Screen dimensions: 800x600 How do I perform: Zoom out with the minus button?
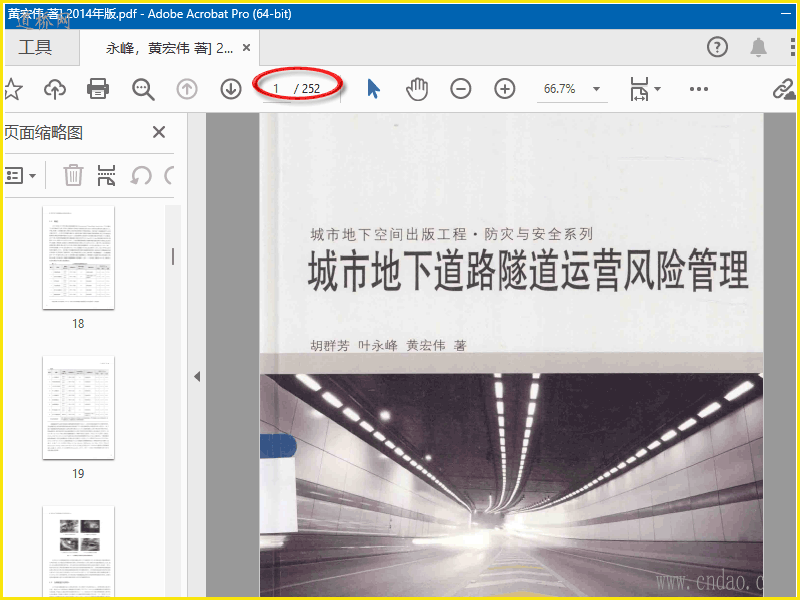coord(460,89)
